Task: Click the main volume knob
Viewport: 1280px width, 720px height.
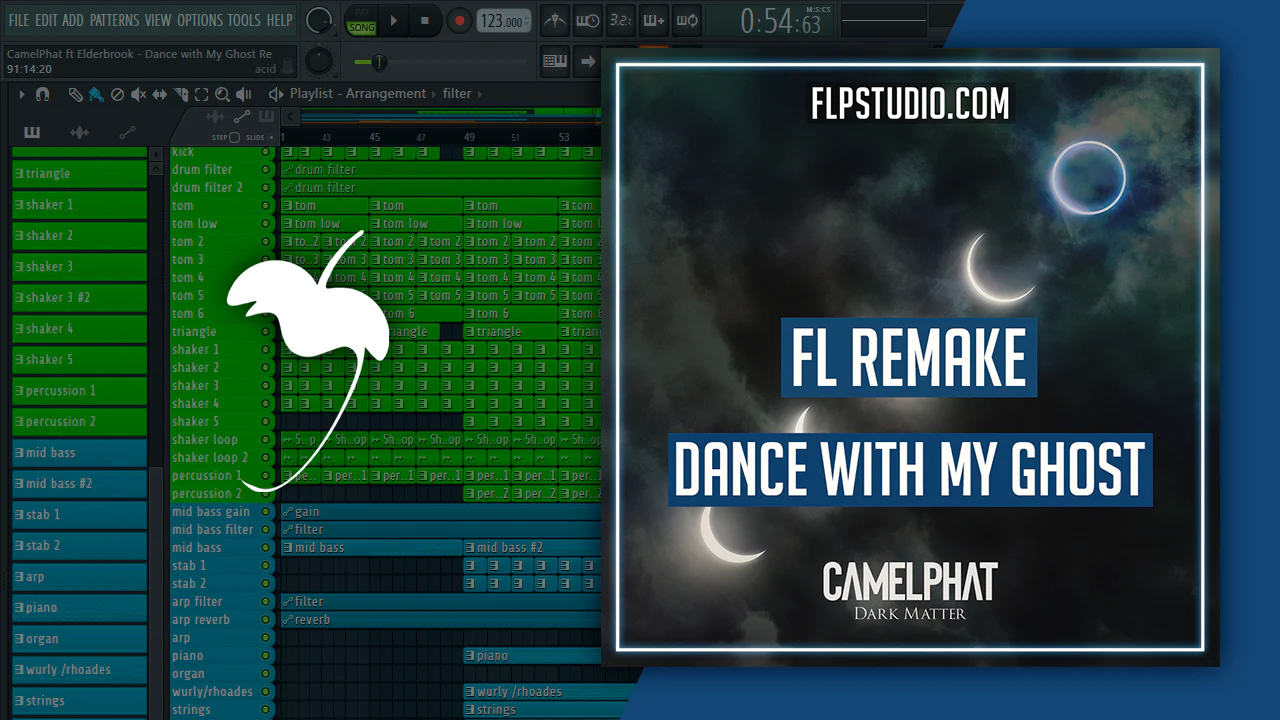Action: 319,20
